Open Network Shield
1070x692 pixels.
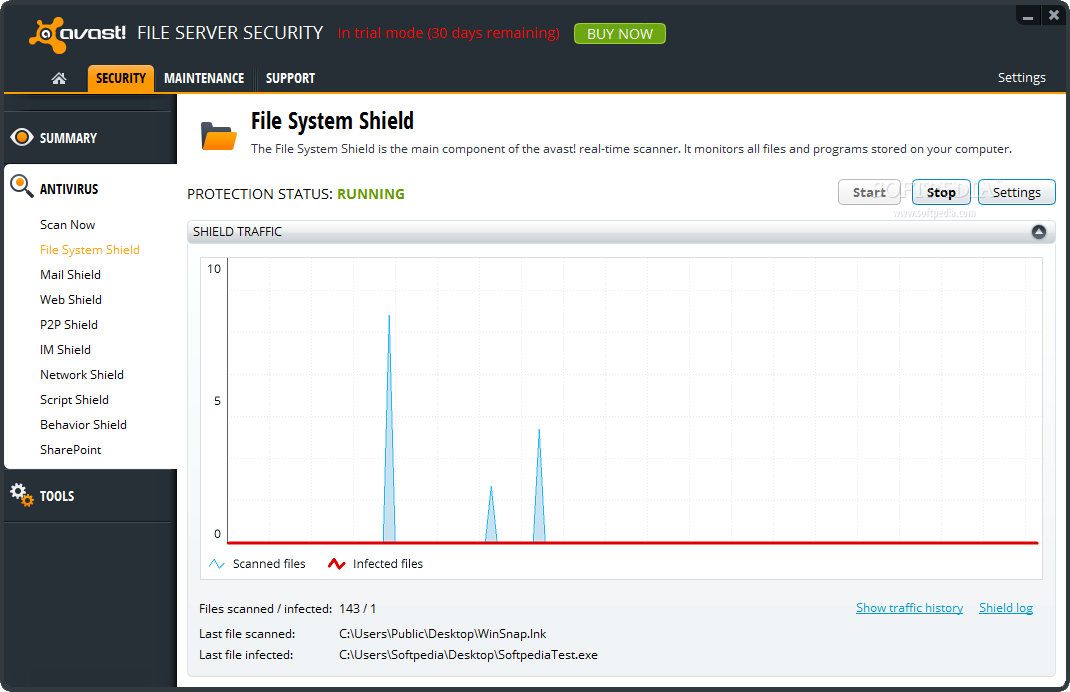[82, 375]
